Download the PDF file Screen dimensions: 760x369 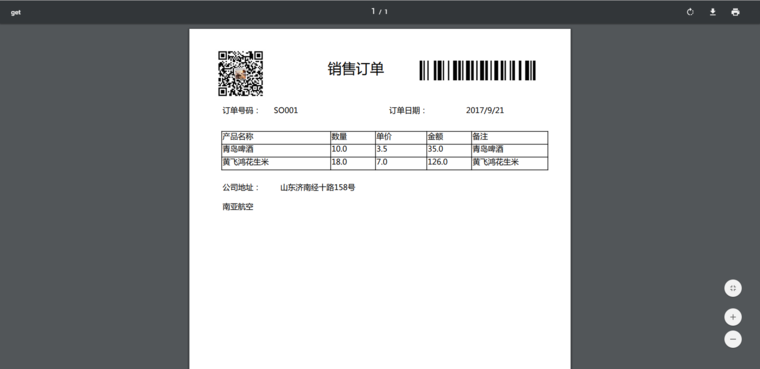tap(712, 12)
